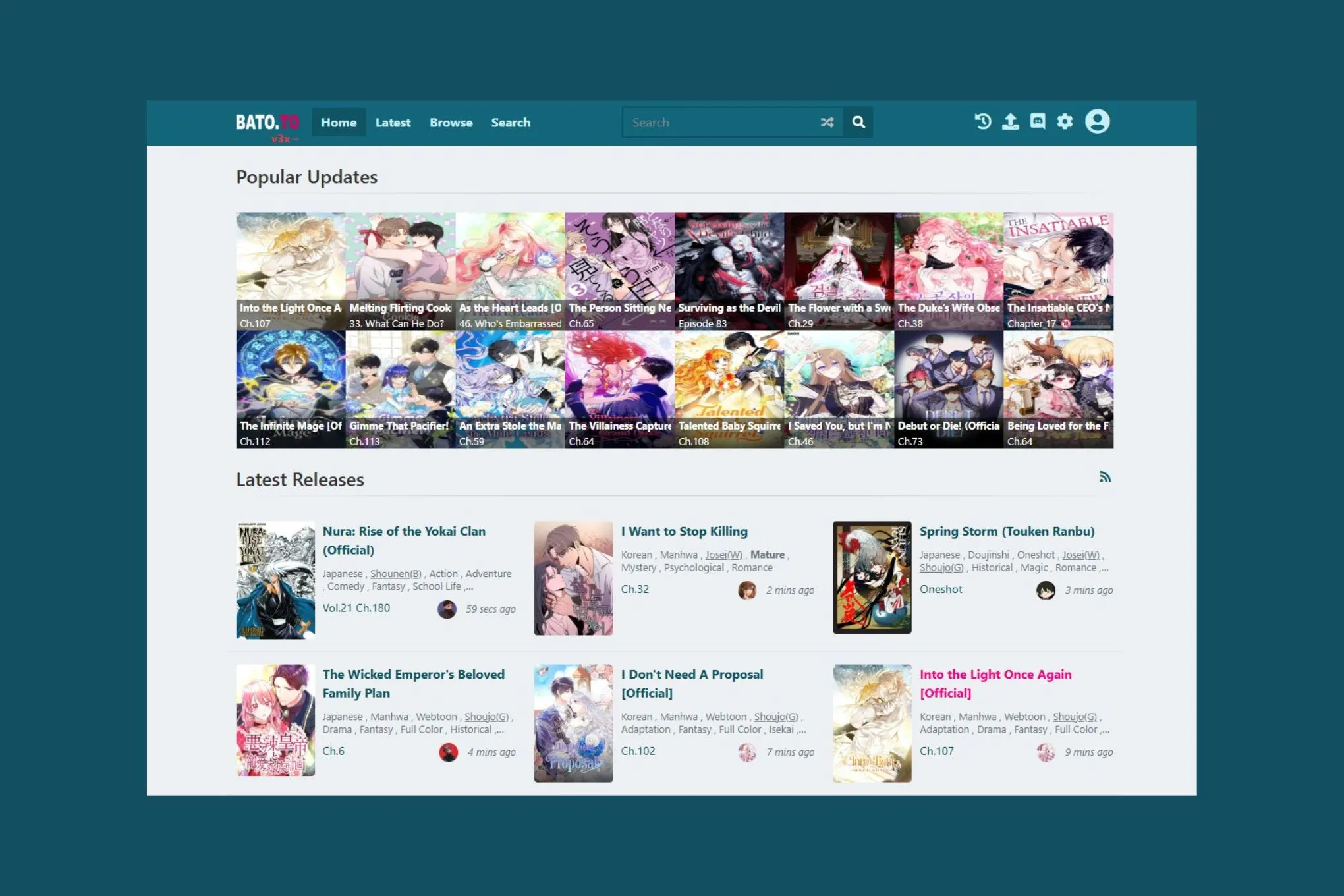Follow the Josei(W) link under I Want to Stop Killing
Screen dimensions: 1344x896
[x=722, y=555]
